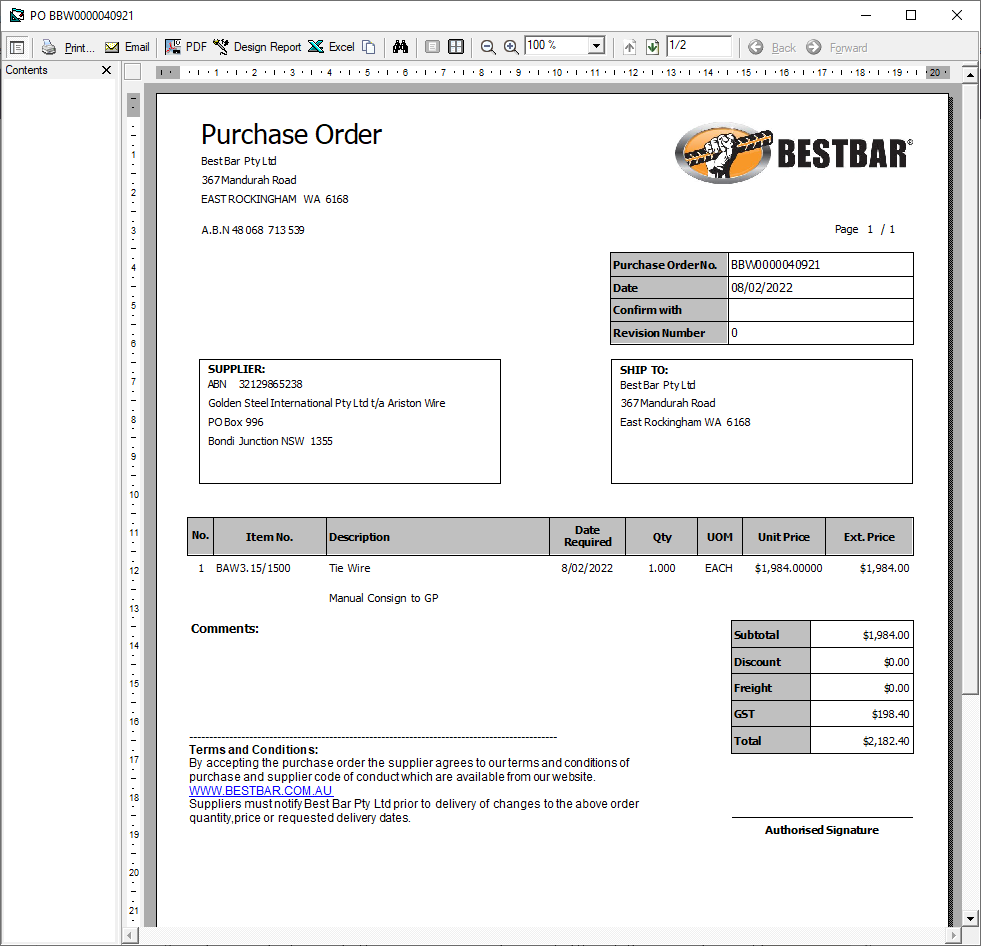Click the quantity value 1.000
The height and width of the screenshot is (946, 981).
662,568
